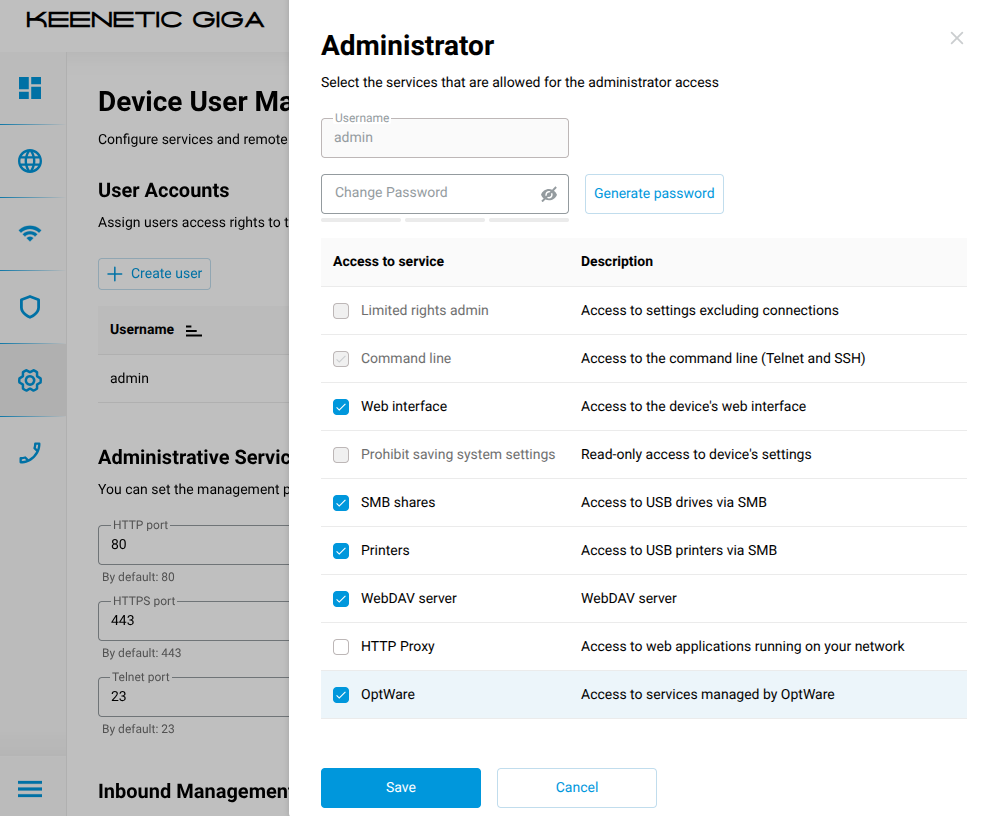
Task: Uncheck the Web interface checkbox
Action: click(341, 407)
